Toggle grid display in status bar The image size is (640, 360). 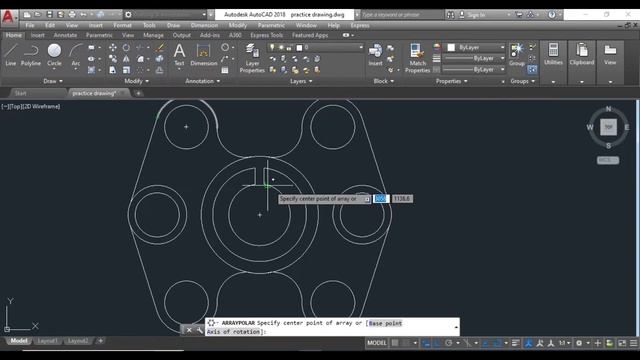(395, 343)
